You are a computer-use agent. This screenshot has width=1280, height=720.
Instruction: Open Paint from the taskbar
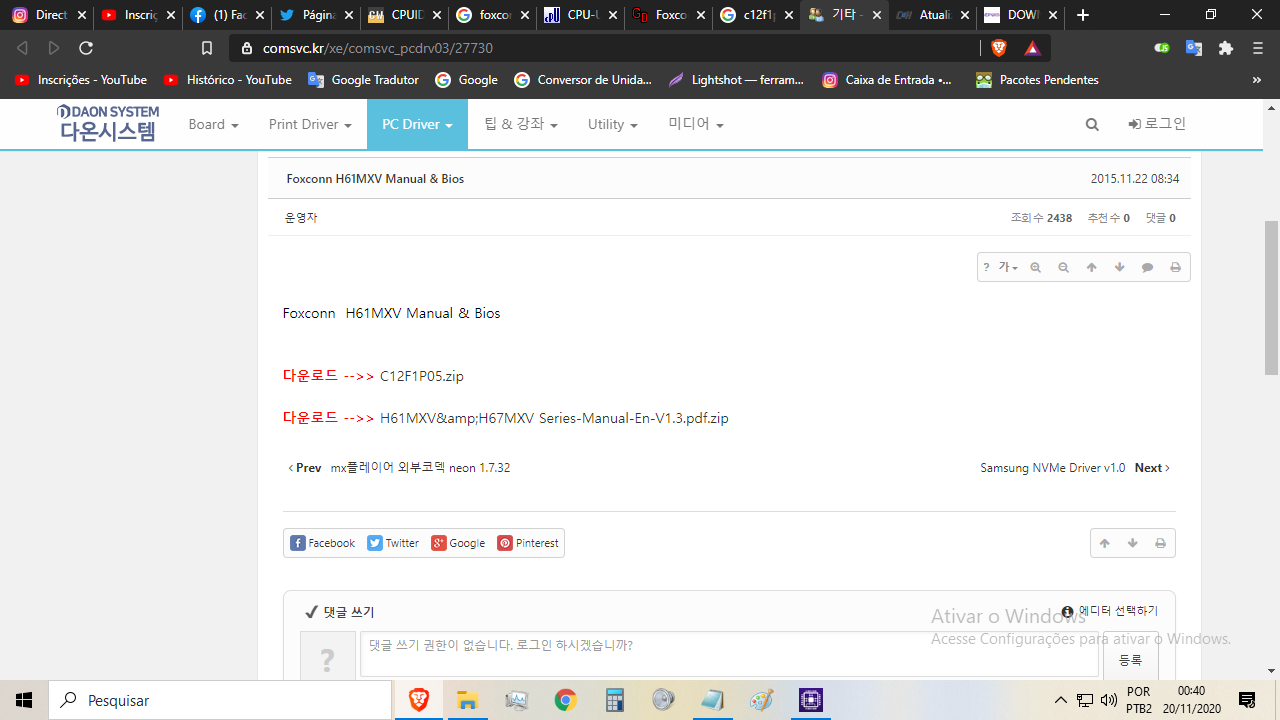761,700
